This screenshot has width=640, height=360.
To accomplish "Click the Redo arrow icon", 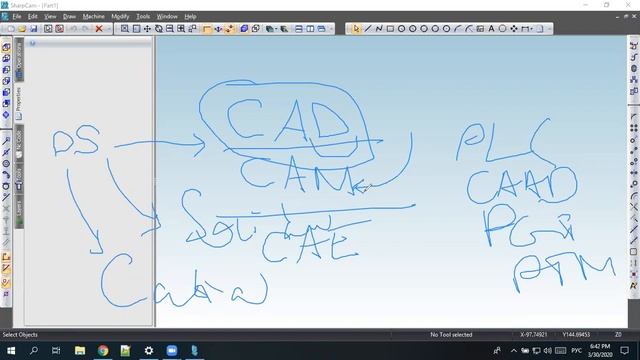I will click(x=85, y=29).
